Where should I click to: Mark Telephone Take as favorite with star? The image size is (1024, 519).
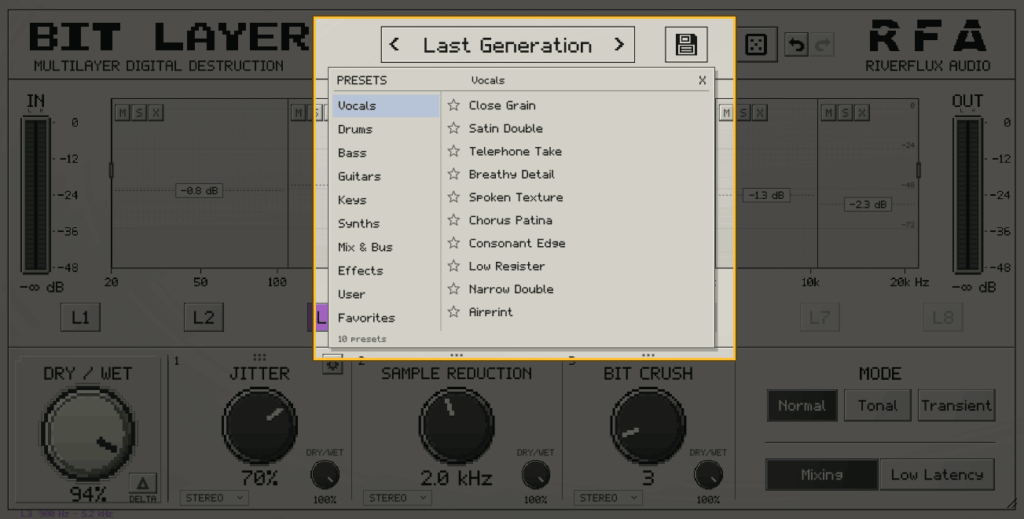click(x=454, y=151)
